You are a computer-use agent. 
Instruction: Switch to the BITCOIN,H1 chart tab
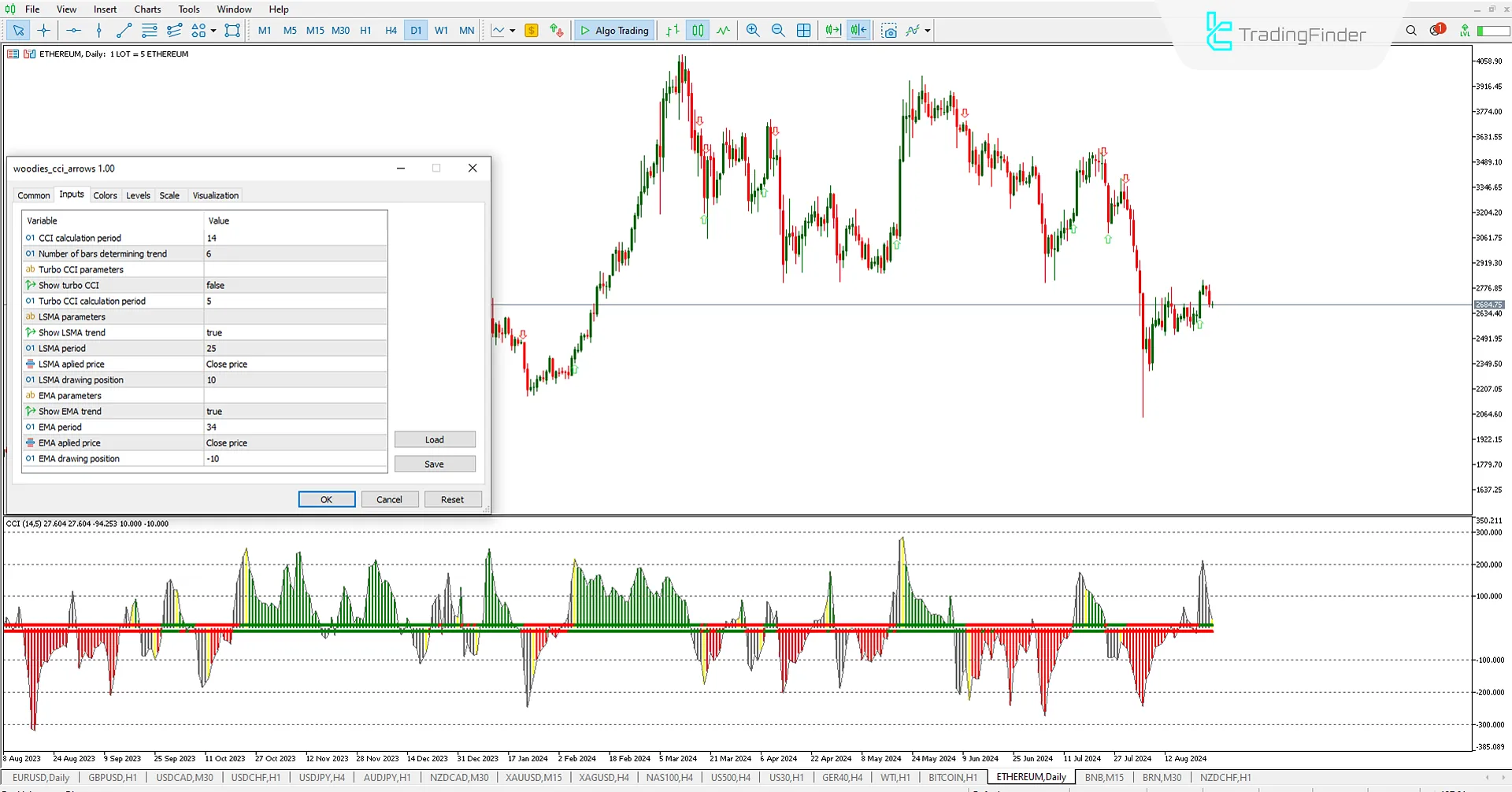(953, 777)
